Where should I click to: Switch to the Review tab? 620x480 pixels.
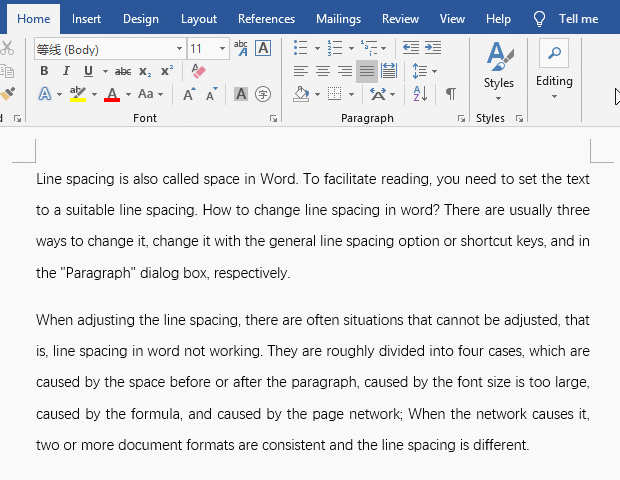tap(400, 19)
